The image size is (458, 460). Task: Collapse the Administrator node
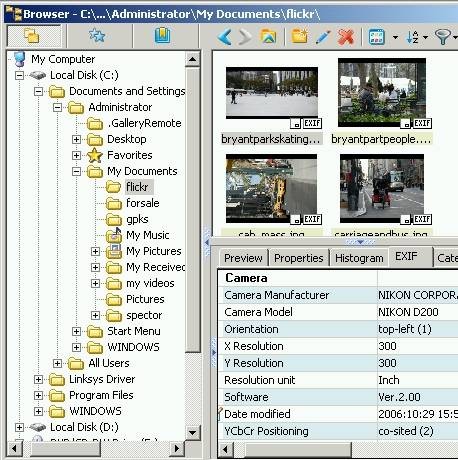pyautogui.click(x=58, y=107)
